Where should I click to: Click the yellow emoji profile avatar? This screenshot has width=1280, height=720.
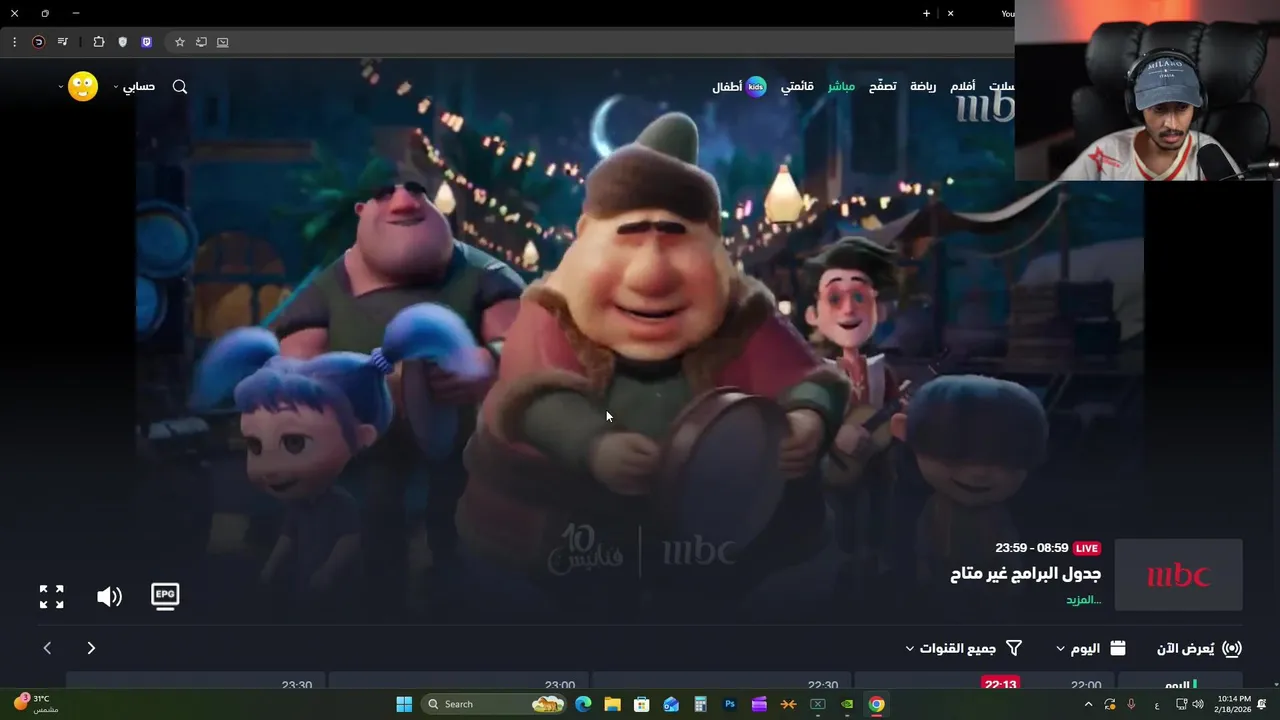pos(83,86)
